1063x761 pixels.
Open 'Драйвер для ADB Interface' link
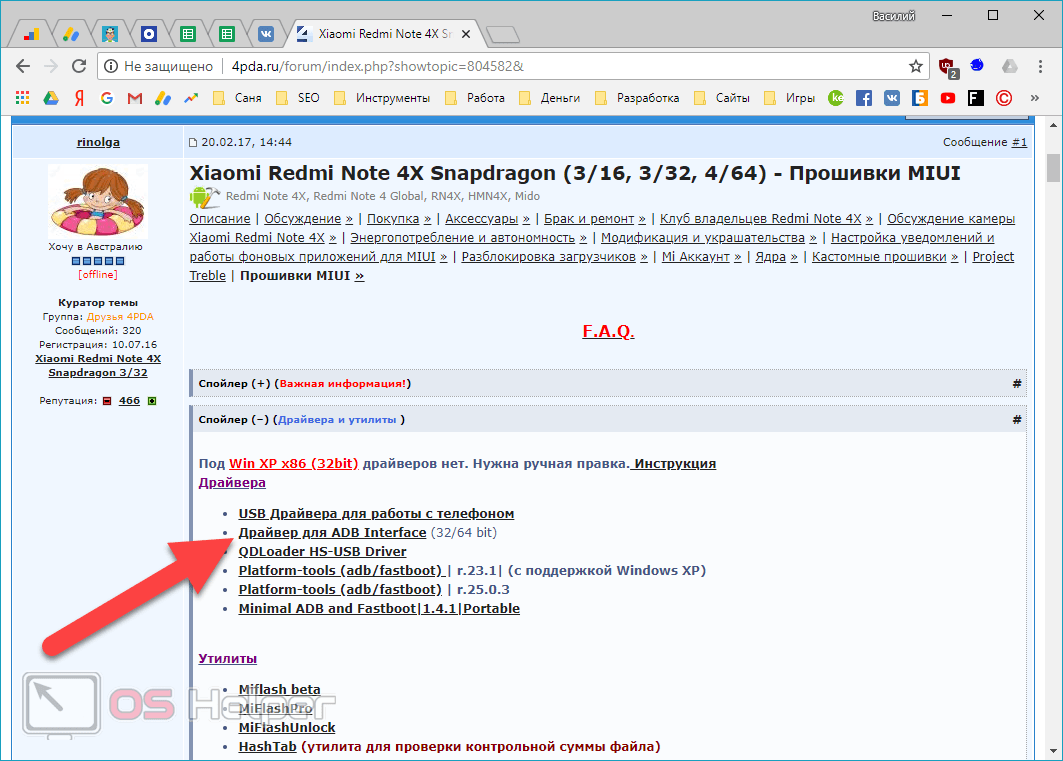coord(332,532)
